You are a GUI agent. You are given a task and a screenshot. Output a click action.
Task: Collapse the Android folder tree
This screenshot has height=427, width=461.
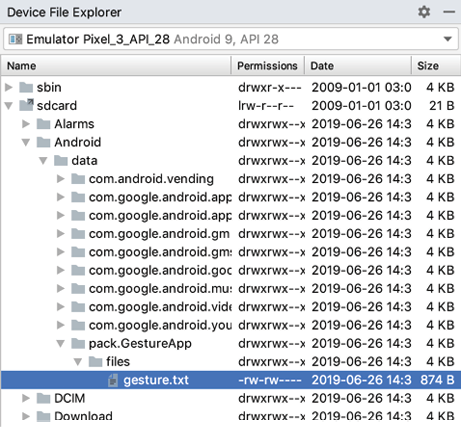coord(26,143)
